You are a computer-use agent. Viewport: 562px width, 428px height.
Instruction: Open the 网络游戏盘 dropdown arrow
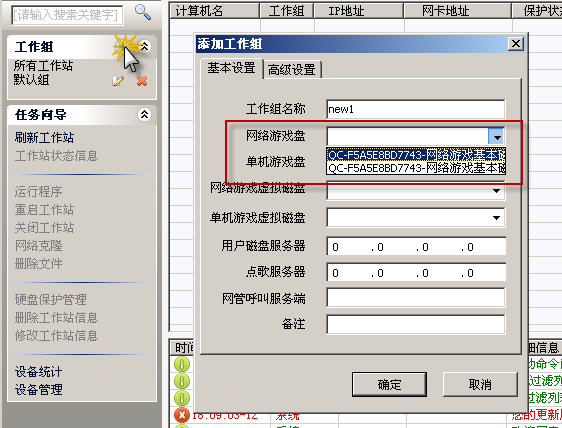pos(496,137)
